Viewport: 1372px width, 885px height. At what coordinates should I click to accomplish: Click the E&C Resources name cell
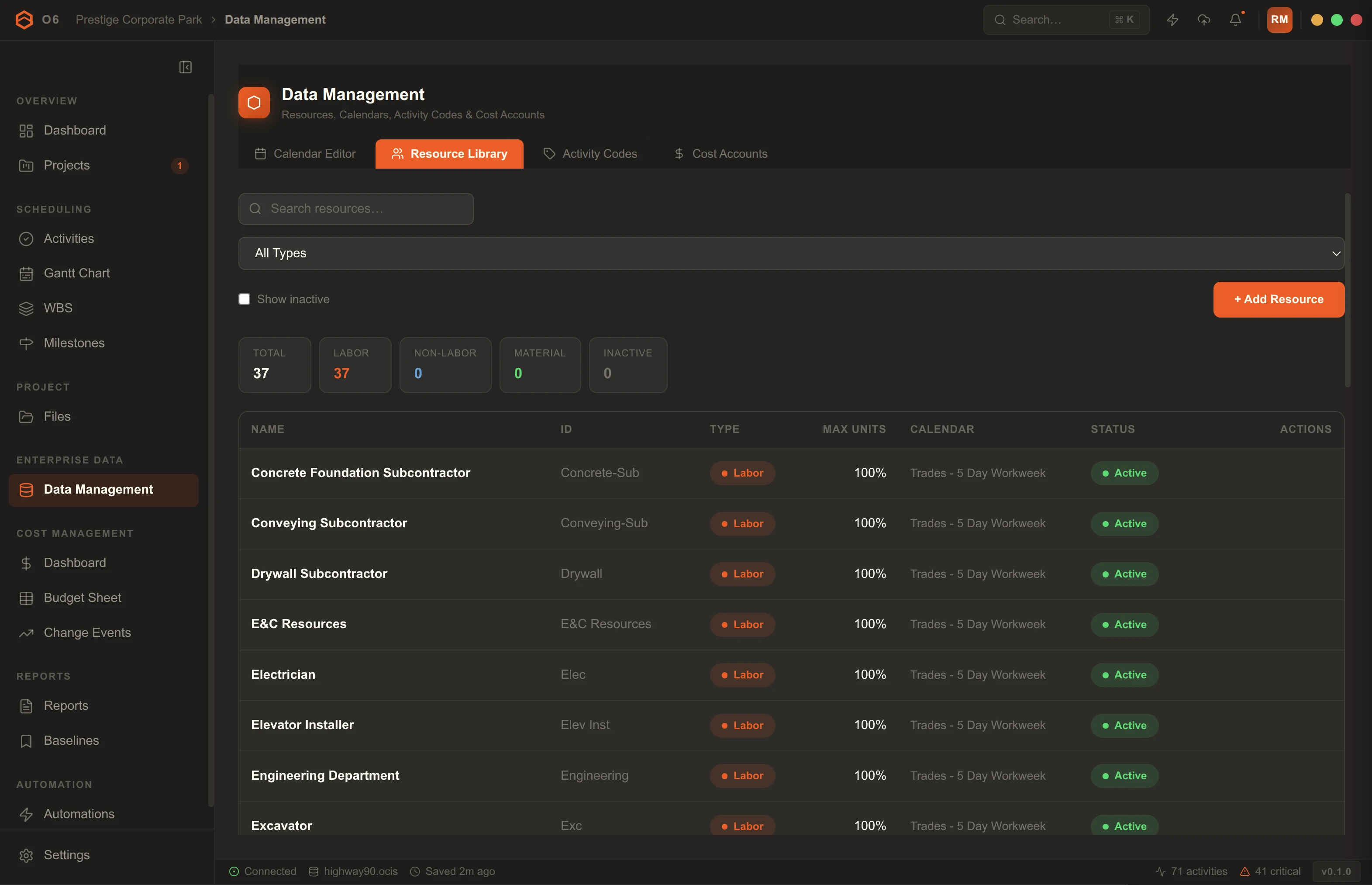(x=299, y=624)
